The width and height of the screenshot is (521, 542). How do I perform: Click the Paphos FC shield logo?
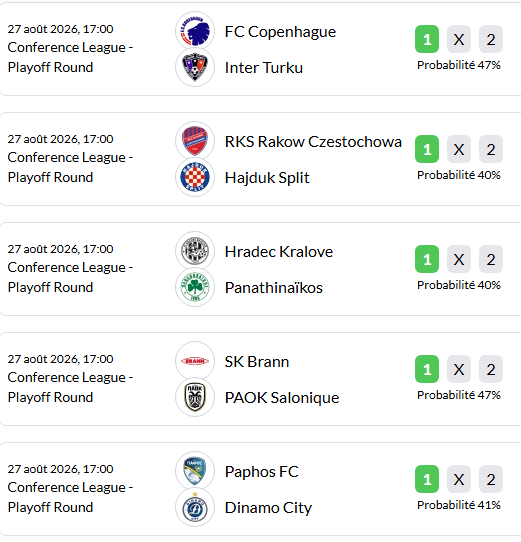tap(195, 471)
